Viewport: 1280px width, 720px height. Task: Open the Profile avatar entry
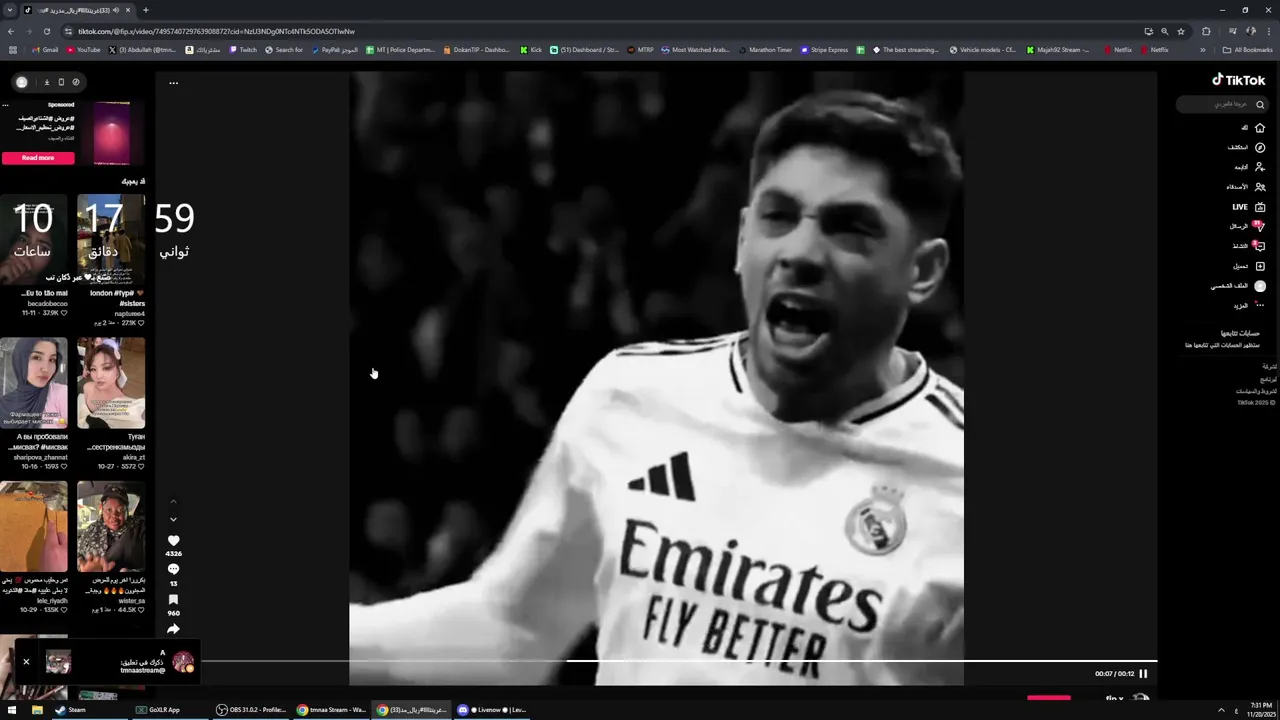pyautogui.click(x=1260, y=286)
